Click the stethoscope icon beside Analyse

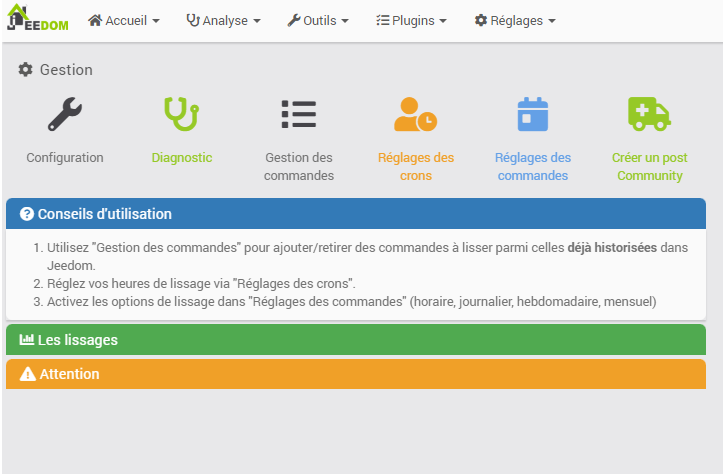(193, 20)
